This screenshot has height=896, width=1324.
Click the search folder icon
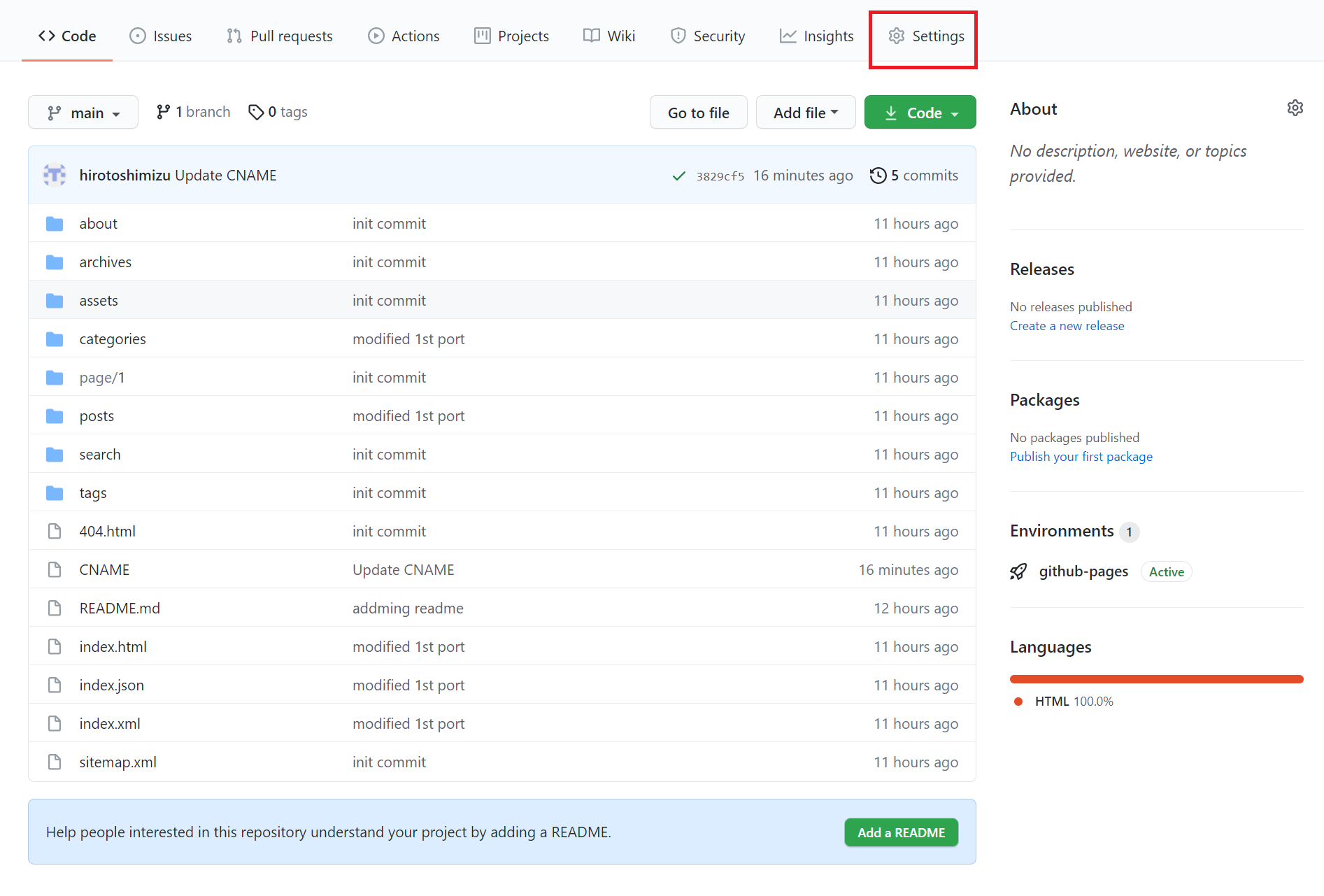(x=55, y=455)
